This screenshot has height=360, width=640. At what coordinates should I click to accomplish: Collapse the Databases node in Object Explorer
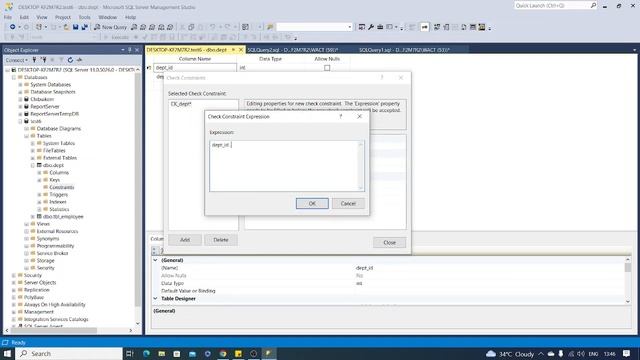(x=14, y=77)
